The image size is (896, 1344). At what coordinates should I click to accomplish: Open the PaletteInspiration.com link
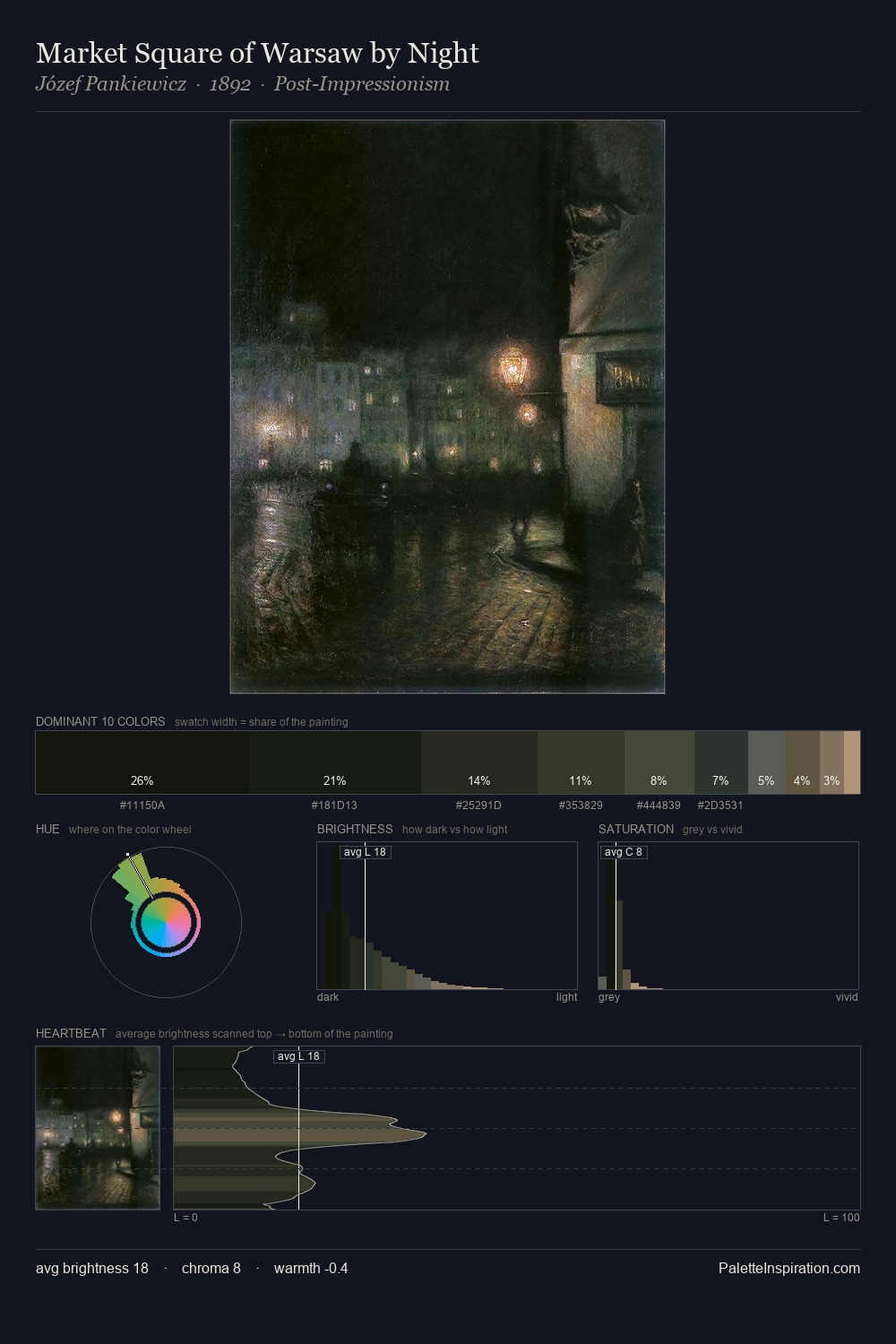point(789,1269)
